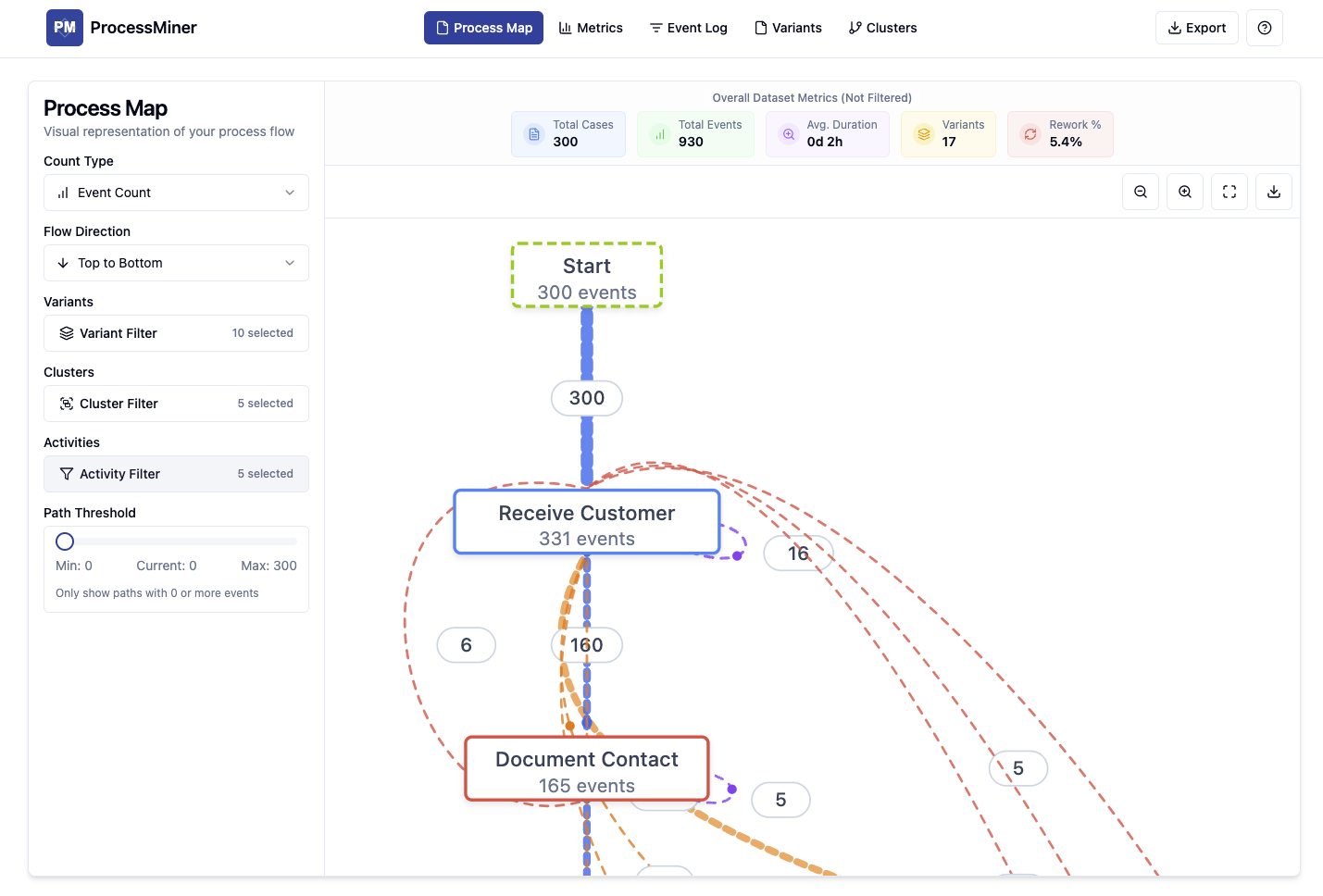Screen dimensions: 1323x896
Task: Open the Event Log tab
Action: click(689, 28)
